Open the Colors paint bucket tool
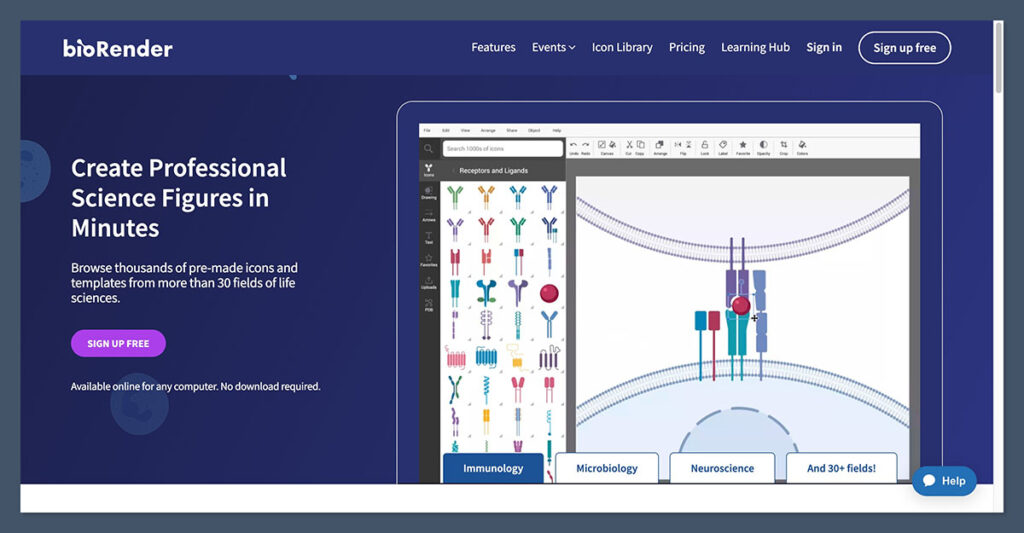Image resolution: width=1024 pixels, height=533 pixels. click(x=802, y=144)
